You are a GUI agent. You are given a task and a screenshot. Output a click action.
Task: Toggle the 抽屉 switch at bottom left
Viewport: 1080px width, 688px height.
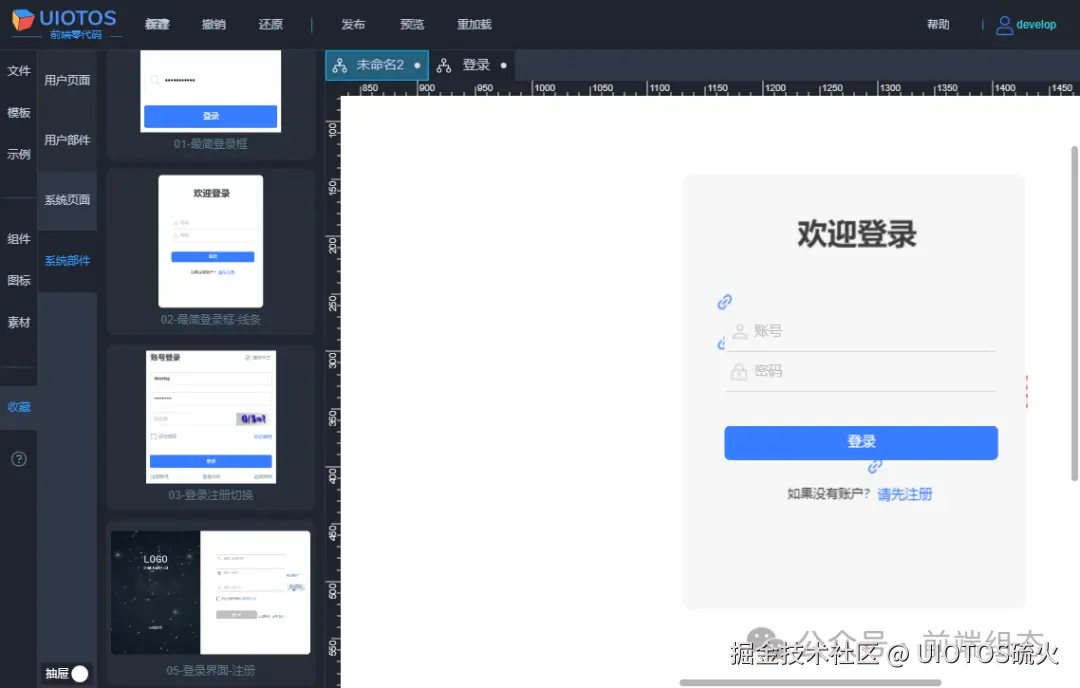click(x=78, y=673)
